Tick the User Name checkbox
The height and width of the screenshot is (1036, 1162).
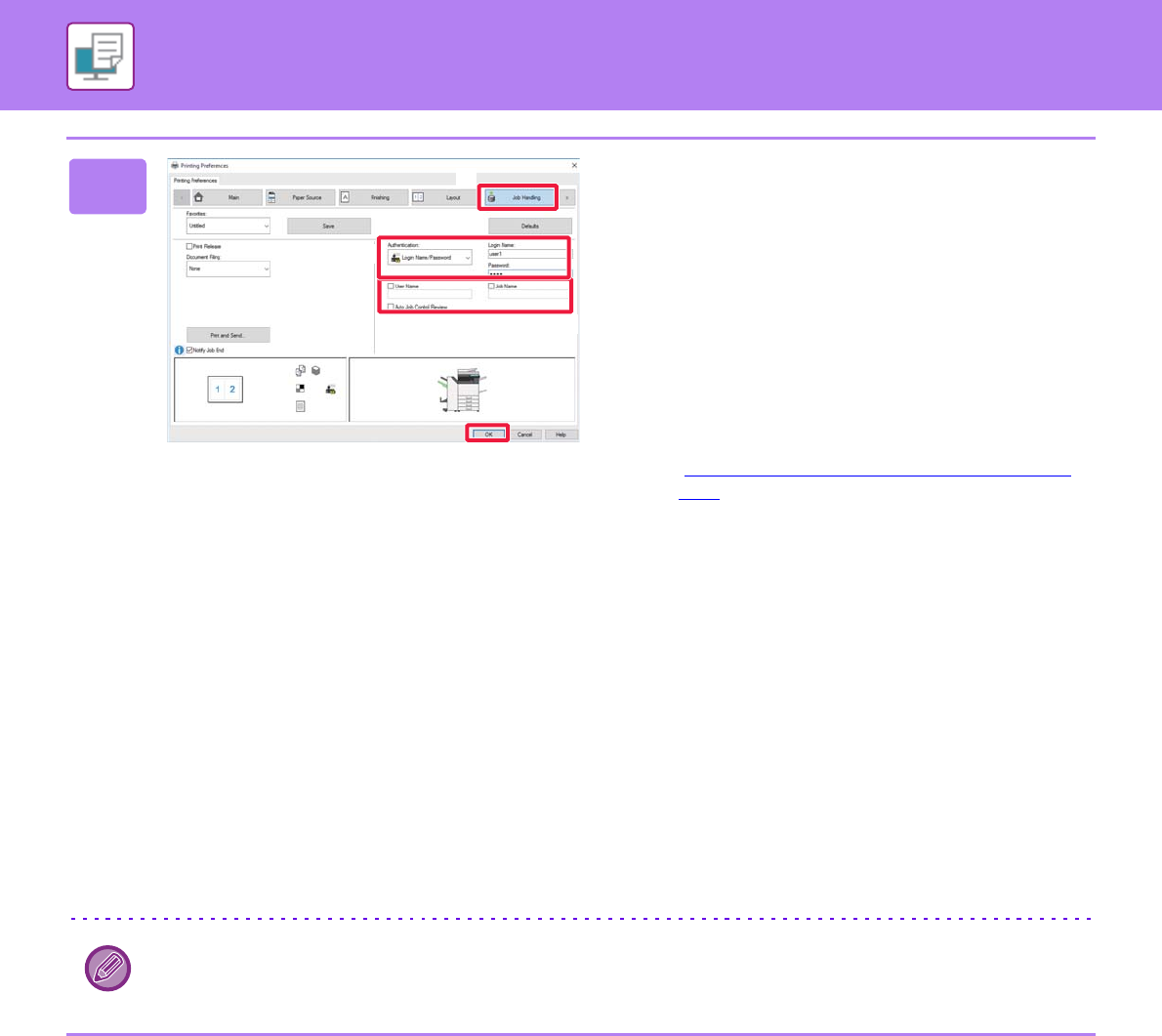391,286
